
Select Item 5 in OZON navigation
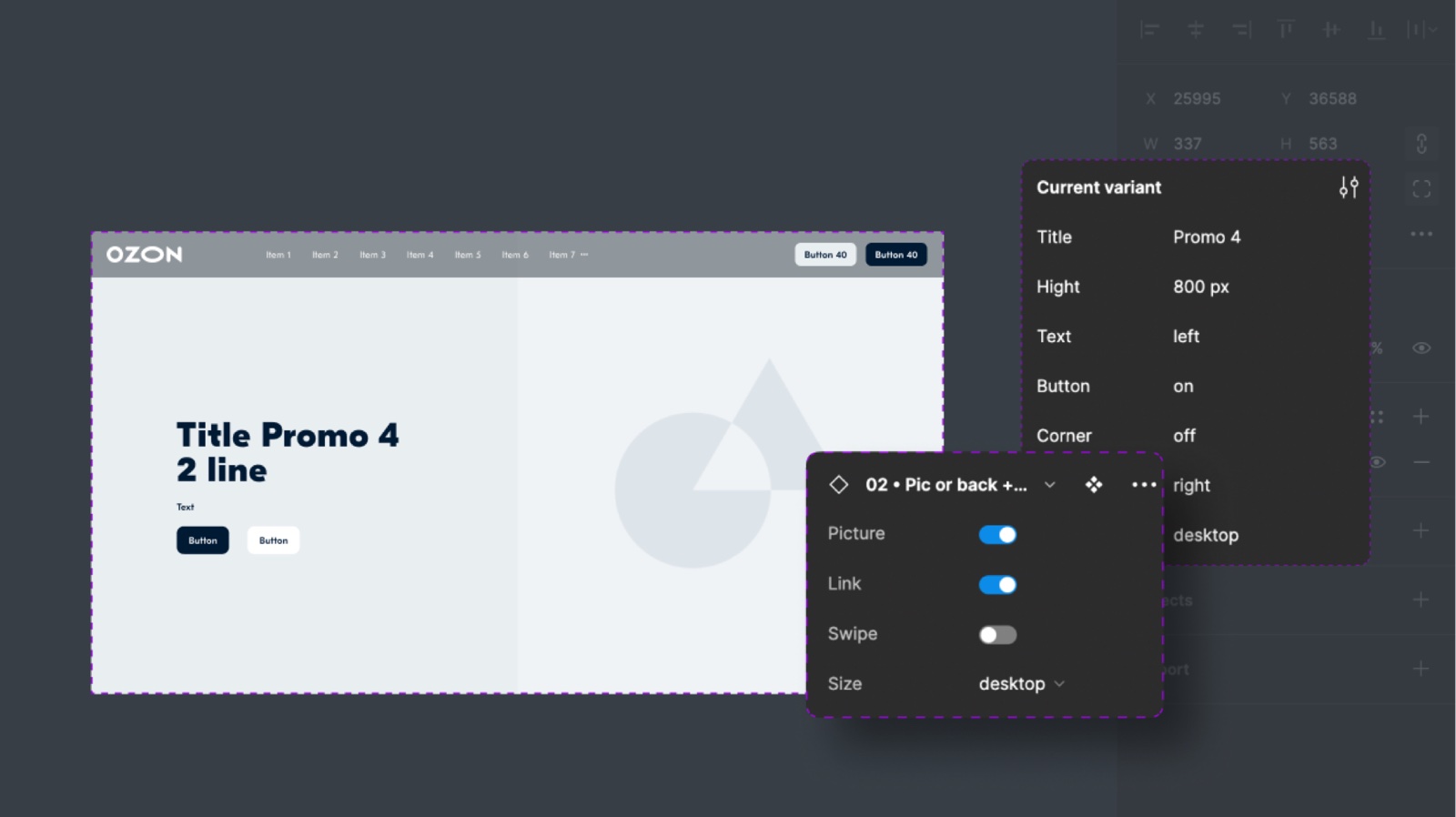pos(468,255)
